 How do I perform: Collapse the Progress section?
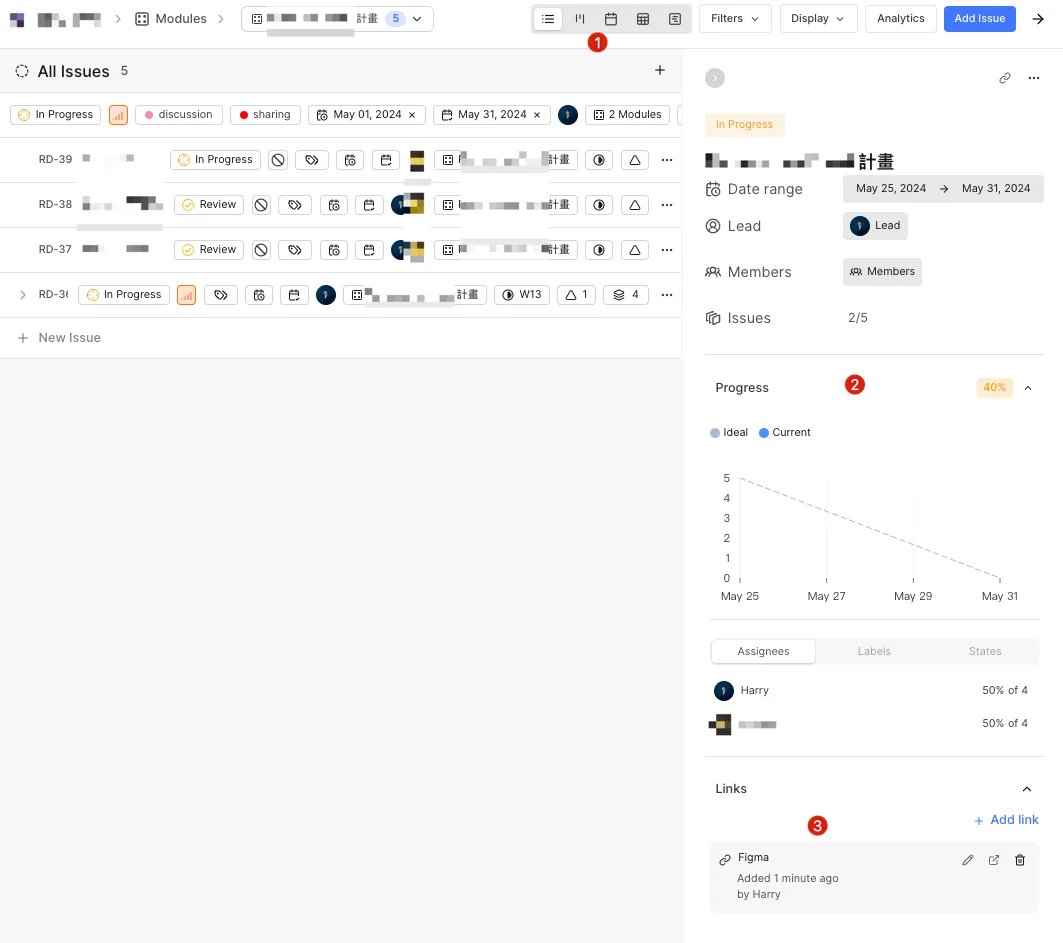(x=1027, y=388)
